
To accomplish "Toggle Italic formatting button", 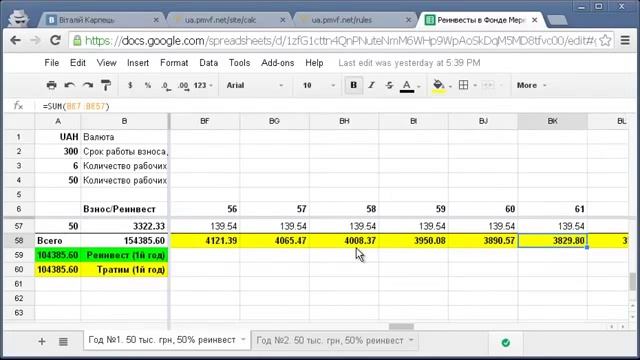I will click(x=371, y=85).
